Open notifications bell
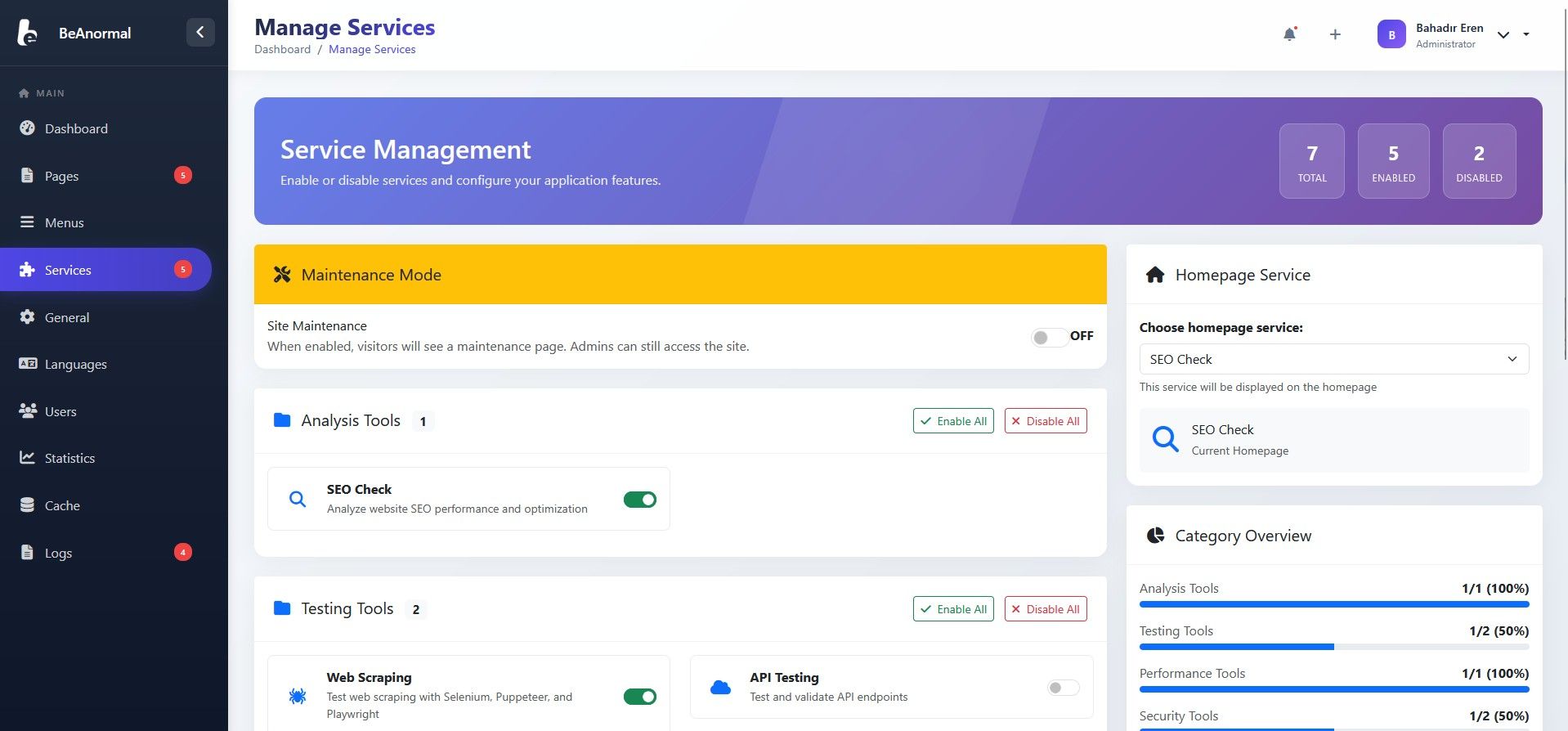 tap(1289, 34)
